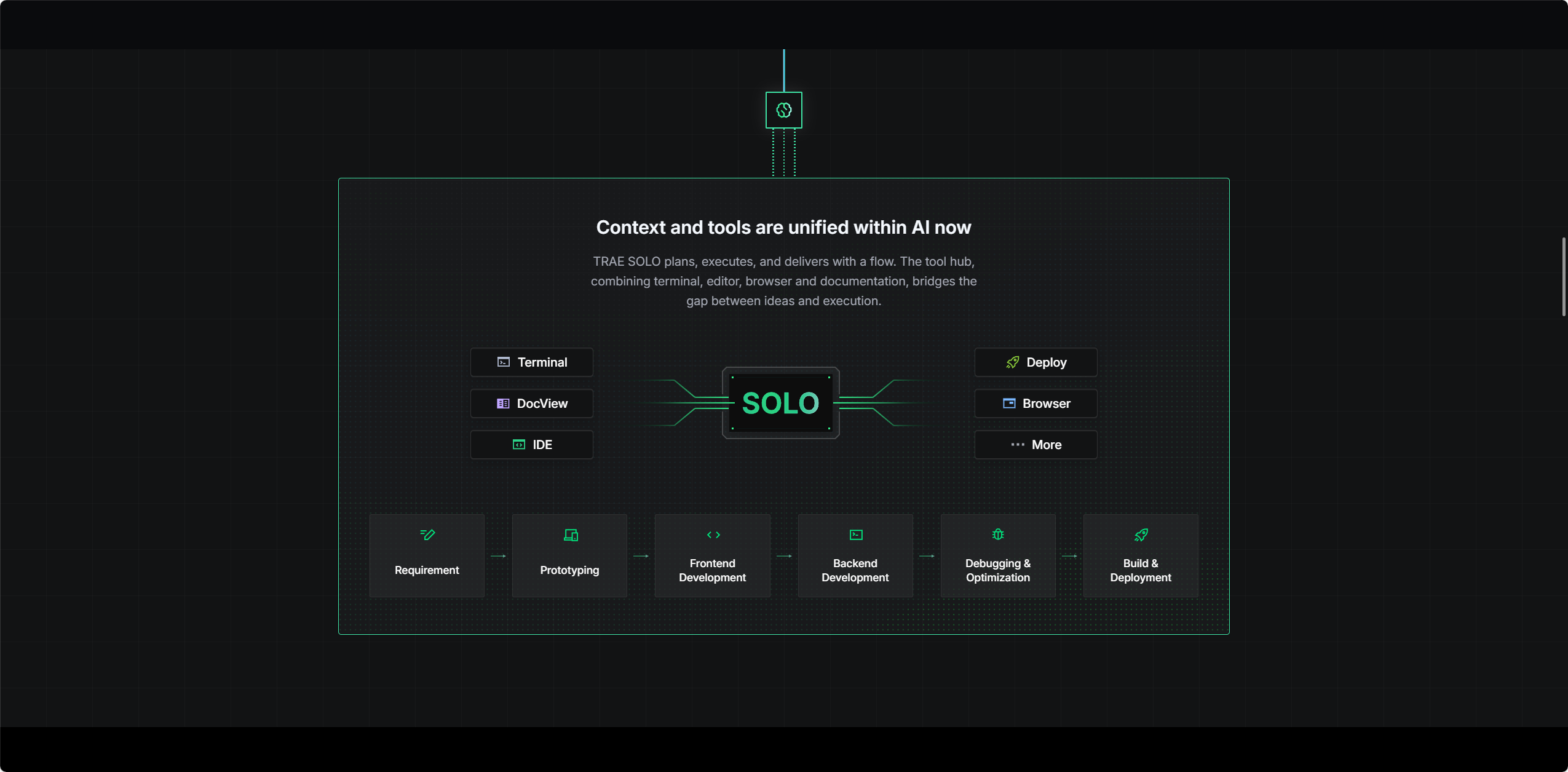Select the IDE tool chip label
Screen dimensions: 1568x772
pyautogui.click(x=542, y=445)
